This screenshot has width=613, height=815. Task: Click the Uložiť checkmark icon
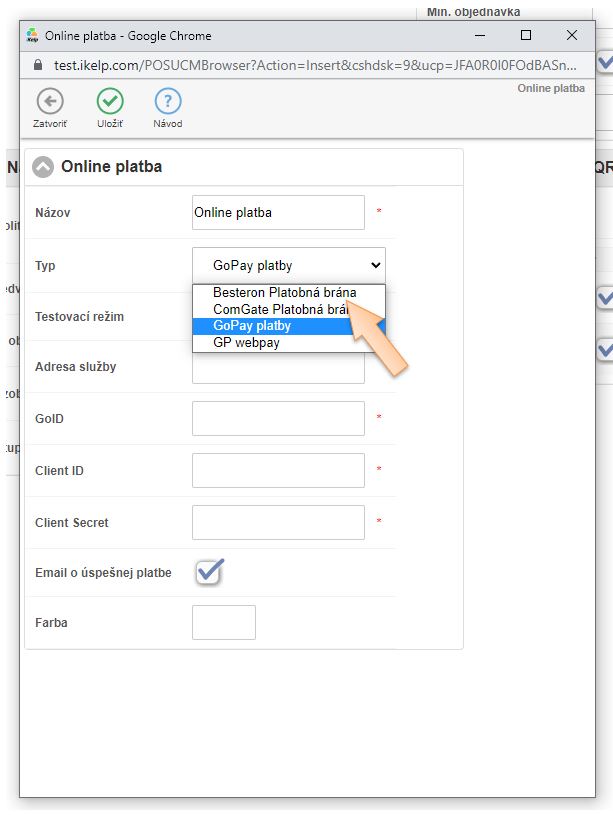(109, 101)
